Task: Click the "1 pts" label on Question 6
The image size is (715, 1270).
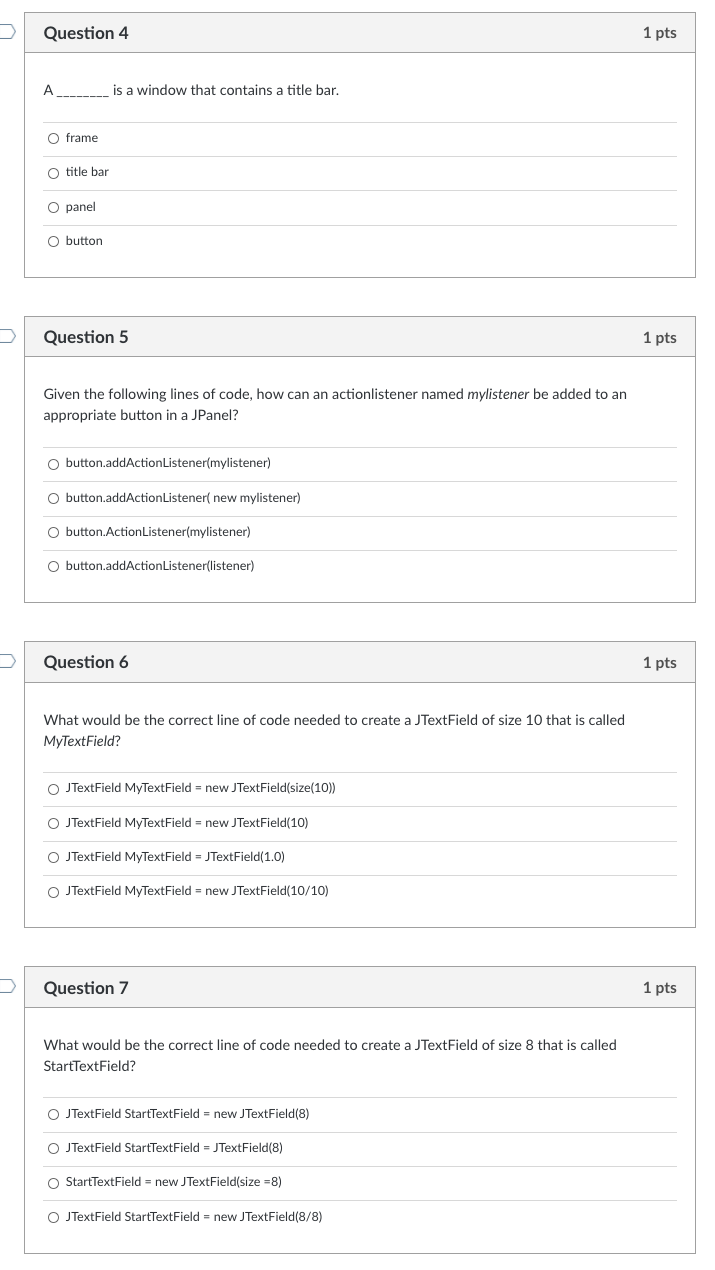Action: 661,662
